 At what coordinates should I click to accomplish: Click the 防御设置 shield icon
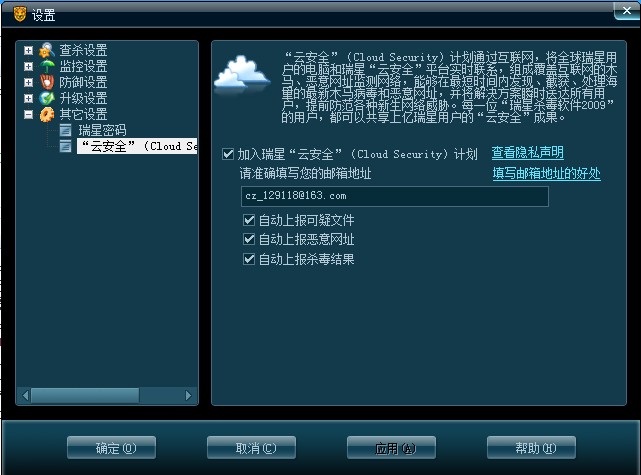pyautogui.click(x=47, y=82)
